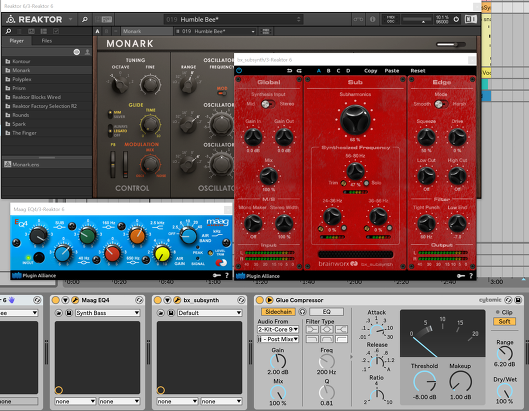Image resolution: width=529 pixels, height=411 pixels.
Task: Toggle Monark oscillator MOD switch
Action: (x=222, y=93)
